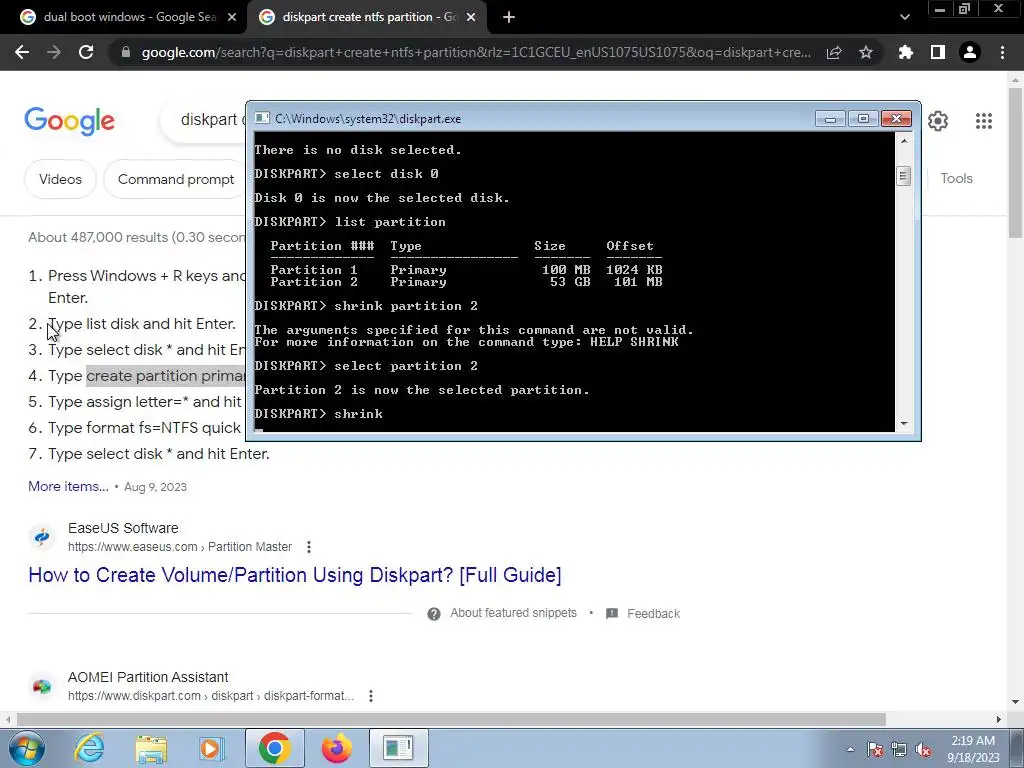Open the Chrome extensions puzzle icon
Image resolution: width=1024 pixels, height=768 pixels.
click(x=905, y=52)
